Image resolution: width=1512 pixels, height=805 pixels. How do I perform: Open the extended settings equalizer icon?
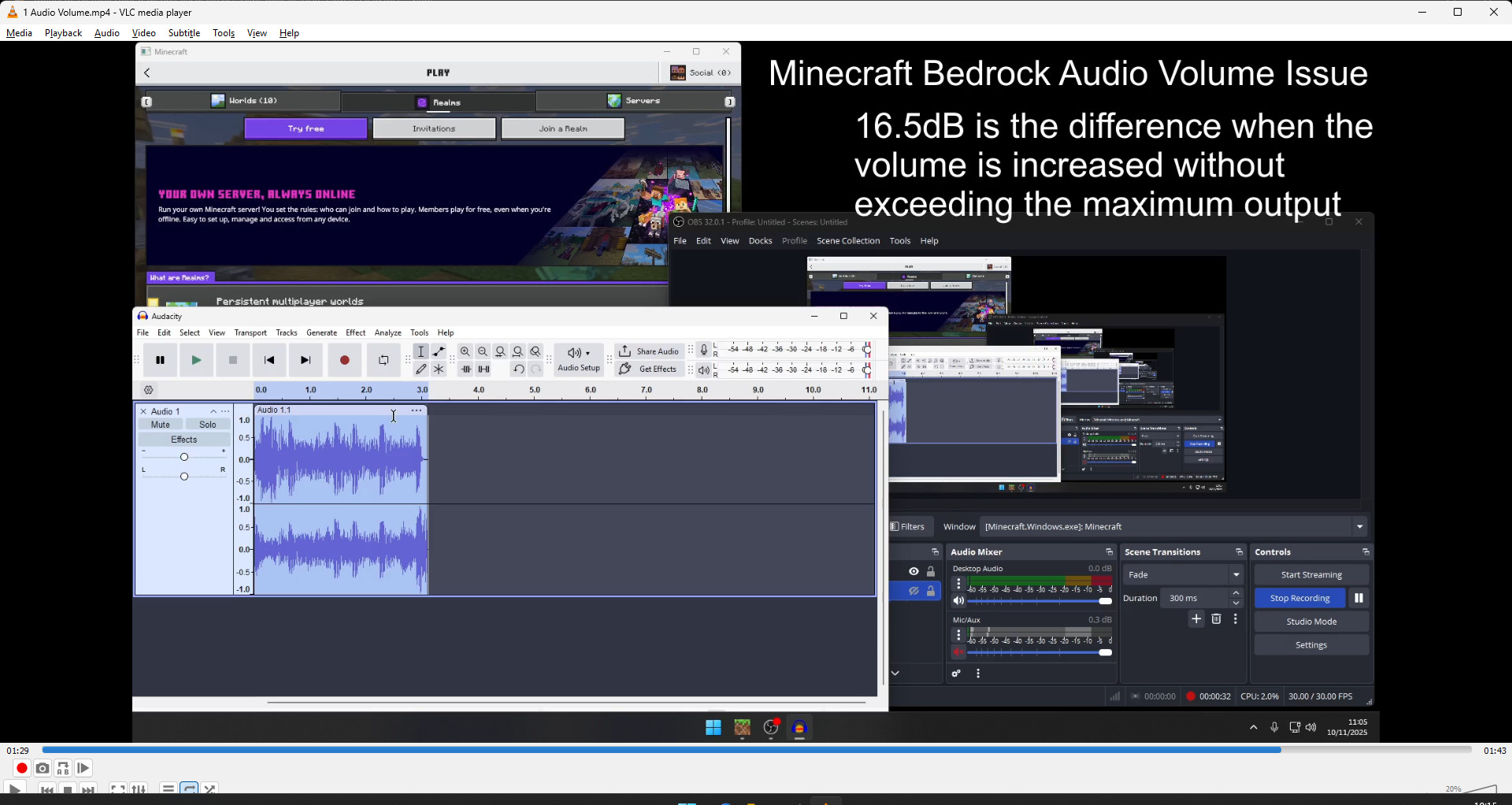[x=139, y=788]
